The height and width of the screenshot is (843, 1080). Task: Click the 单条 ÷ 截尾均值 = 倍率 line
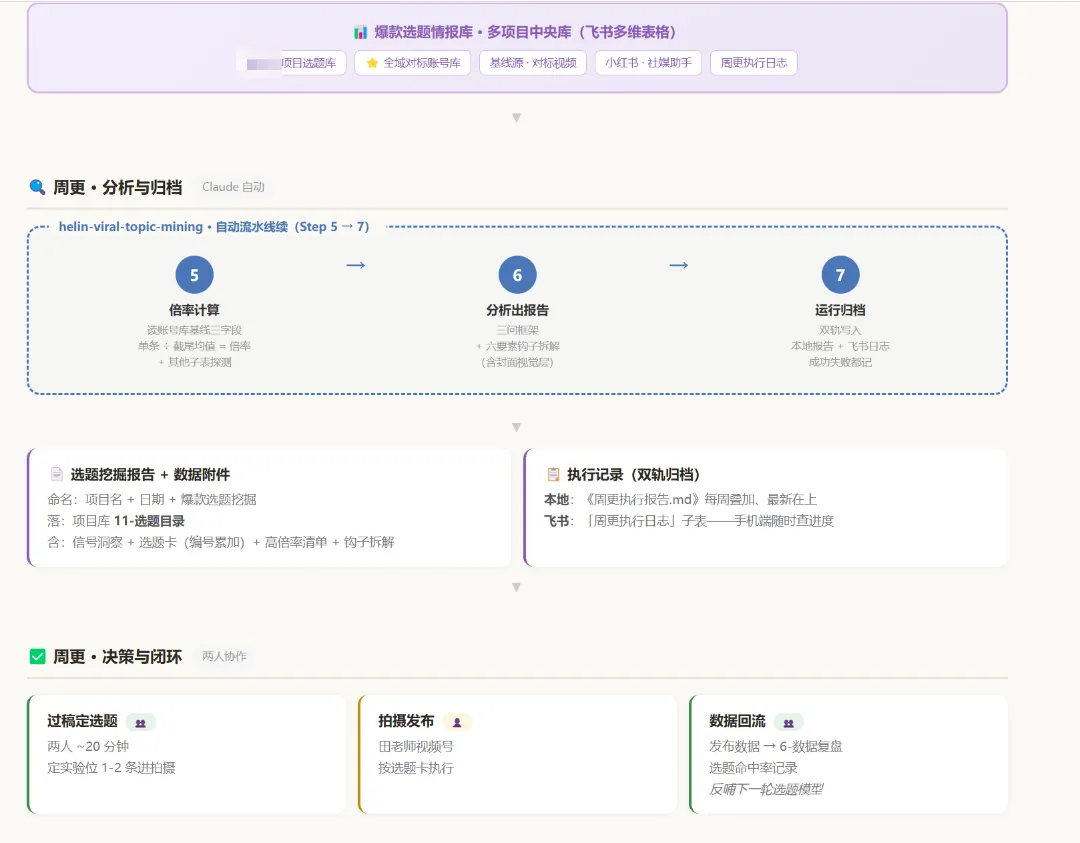(194, 346)
